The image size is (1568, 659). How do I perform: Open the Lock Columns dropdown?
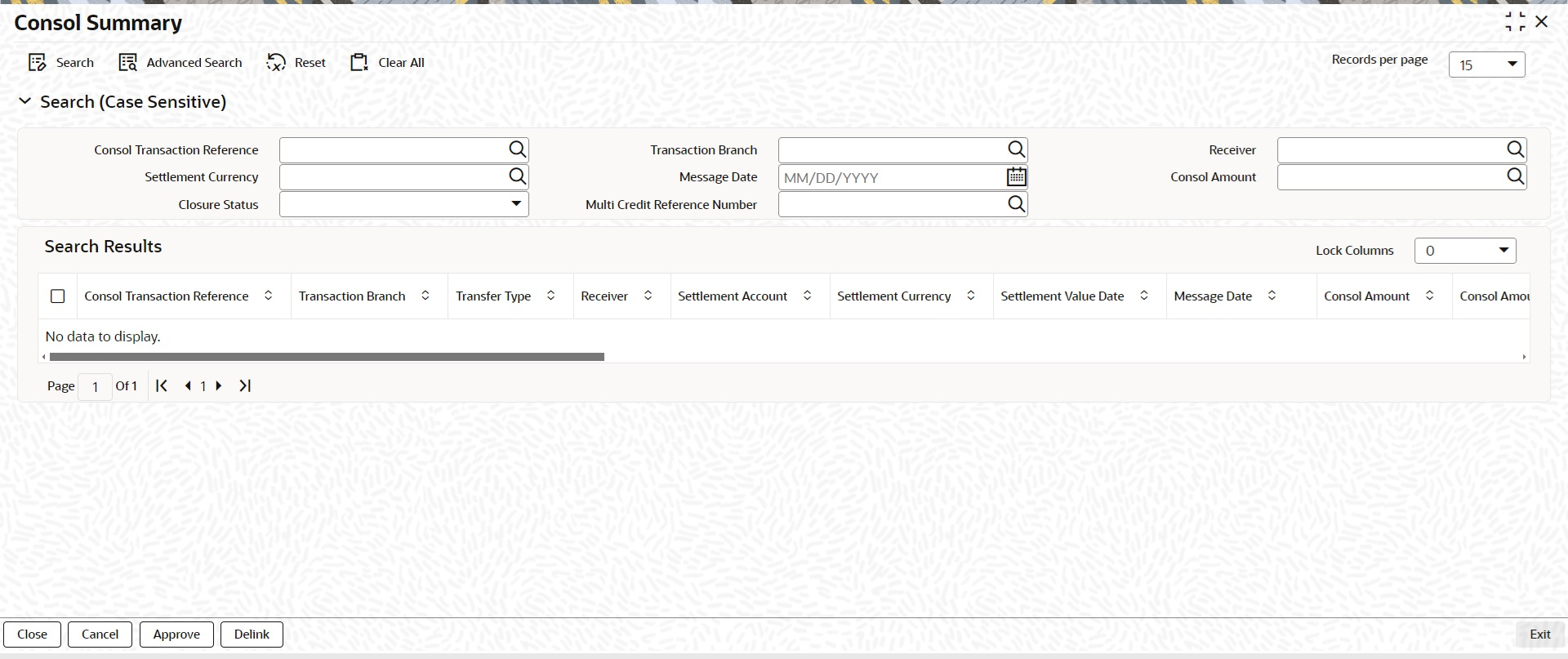pyautogui.click(x=1465, y=251)
